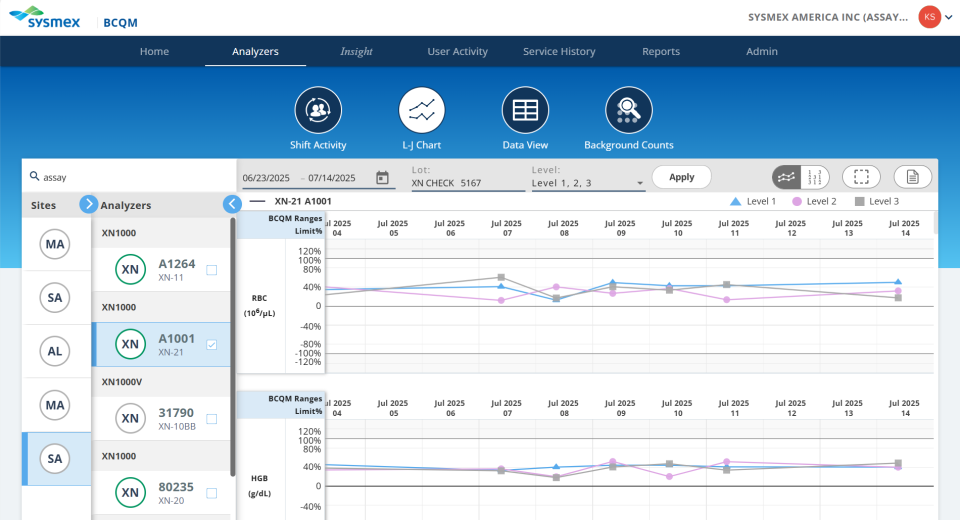This screenshot has width=960, height=520.
Task: Open Background Counts
Action: coord(629,111)
